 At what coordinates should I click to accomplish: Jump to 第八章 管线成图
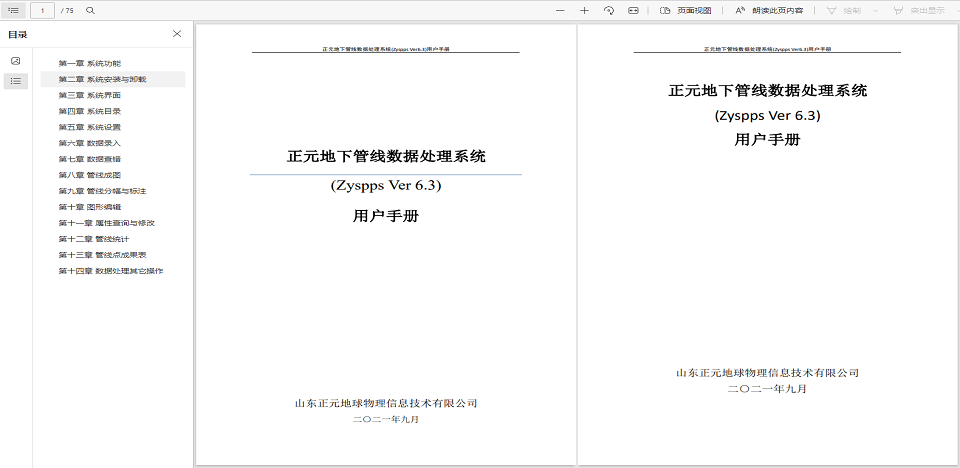pyautogui.click(x=89, y=175)
